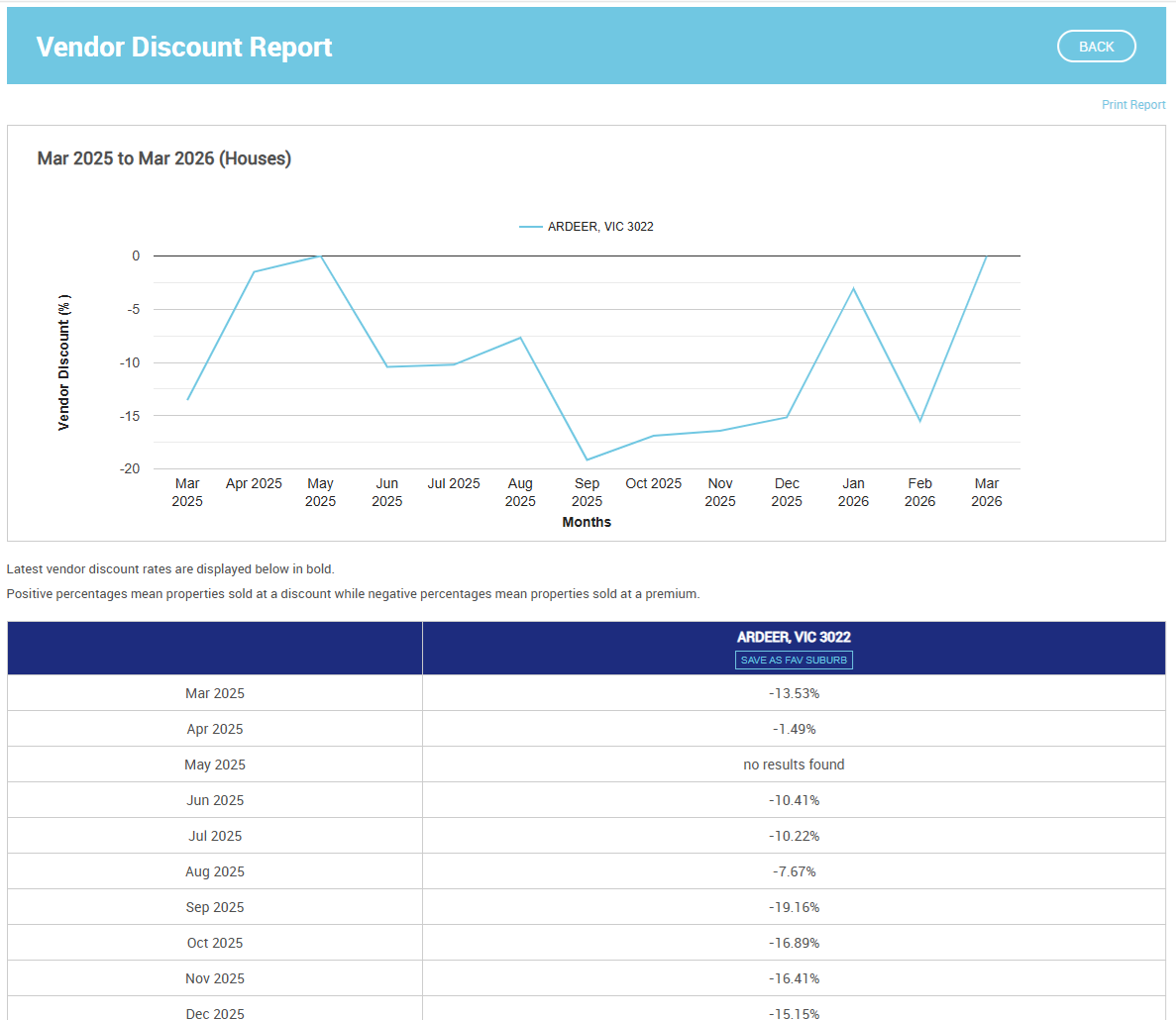Select the ARDEER, VIC 3022 table header

click(x=794, y=637)
